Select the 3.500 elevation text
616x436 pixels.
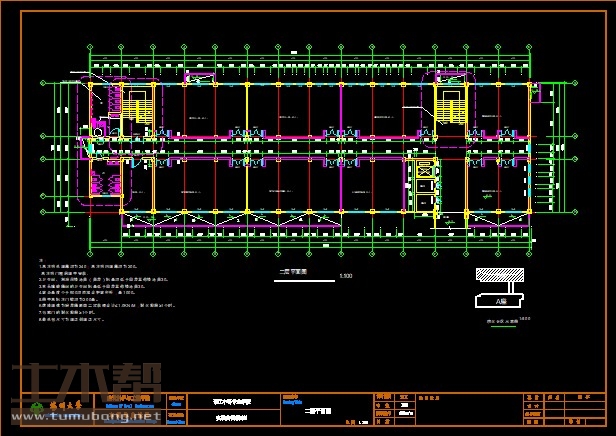pyautogui.click(x=346, y=275)
